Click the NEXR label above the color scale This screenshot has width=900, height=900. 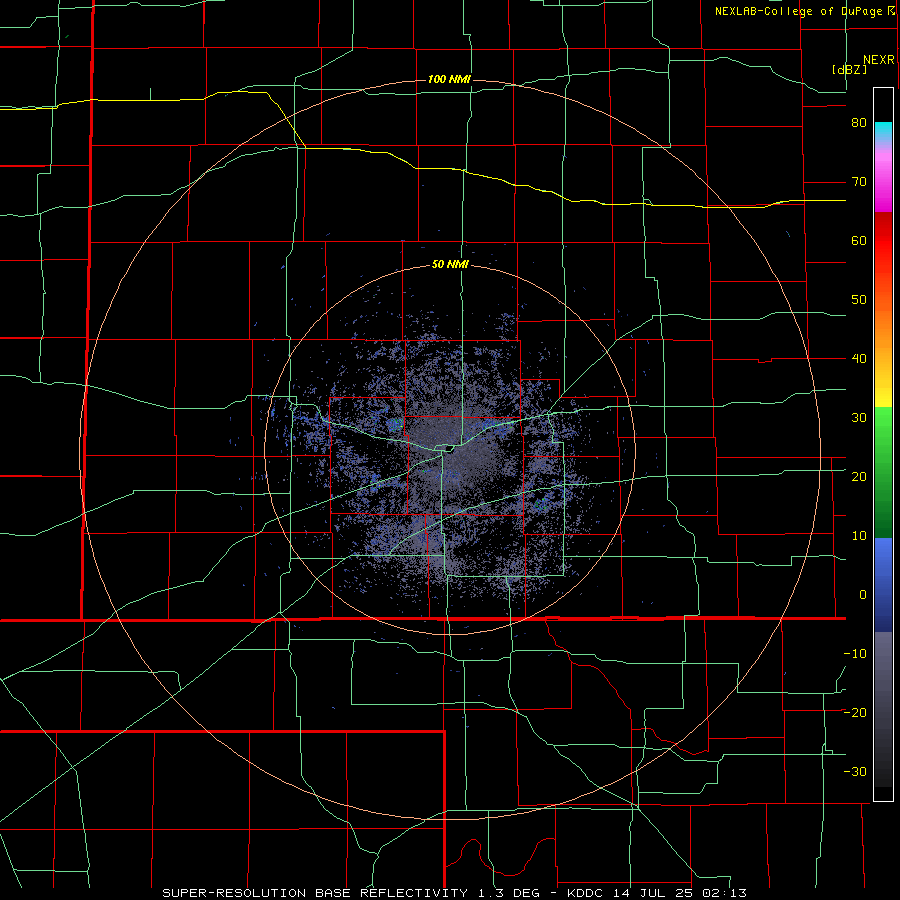878,60
